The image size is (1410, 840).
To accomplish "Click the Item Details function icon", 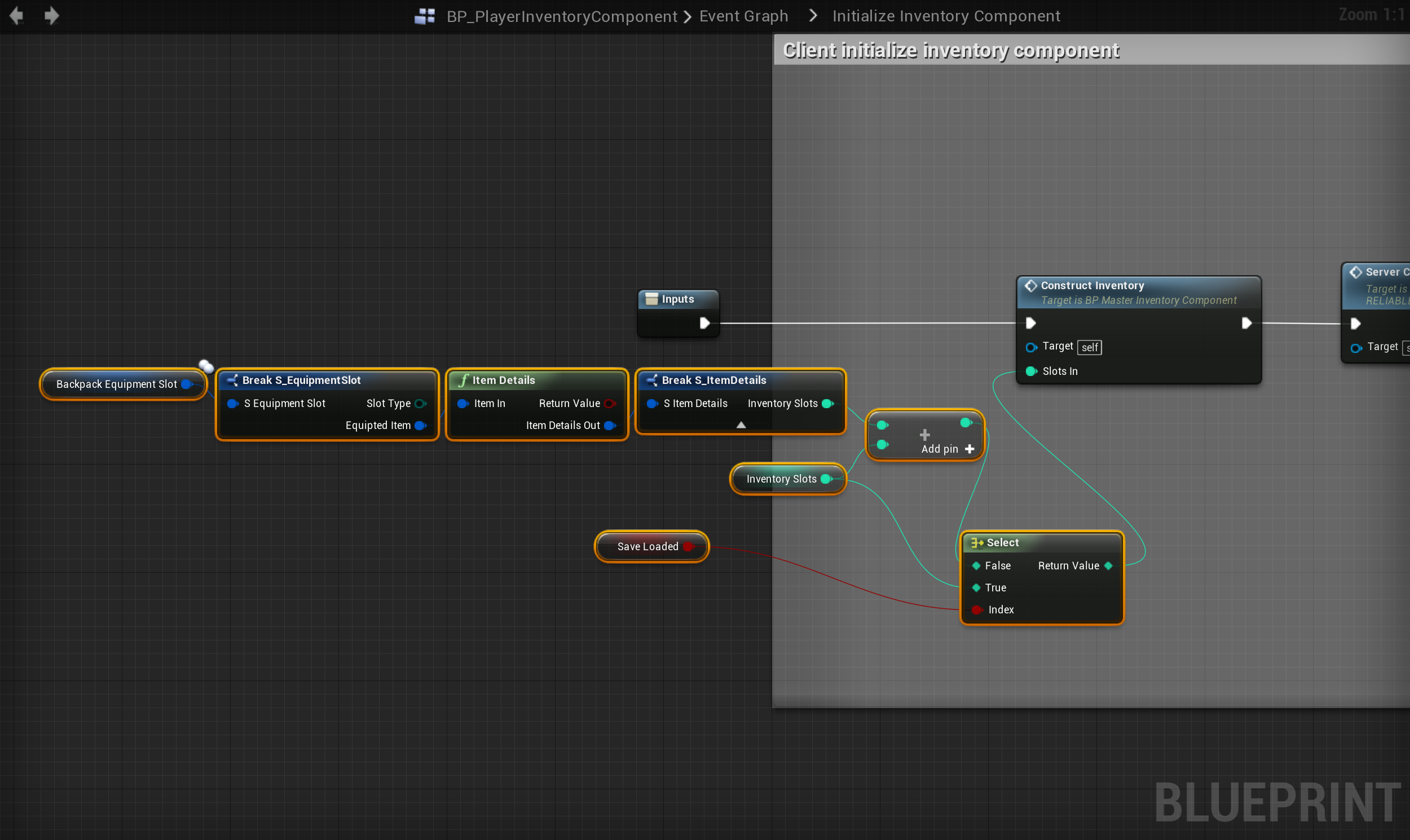I will tap(463, 381).
